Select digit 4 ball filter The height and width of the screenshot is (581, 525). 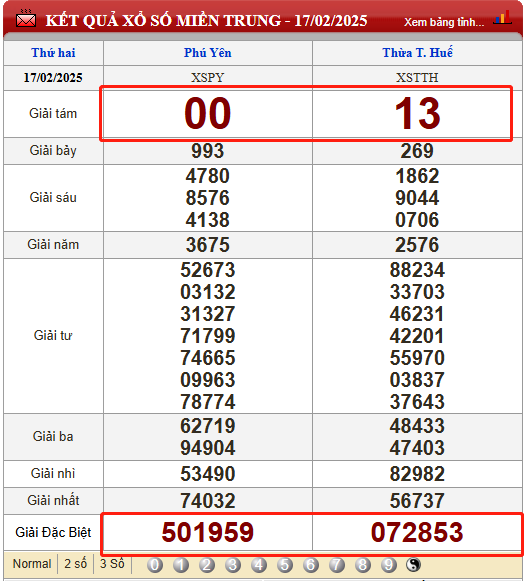259,565
